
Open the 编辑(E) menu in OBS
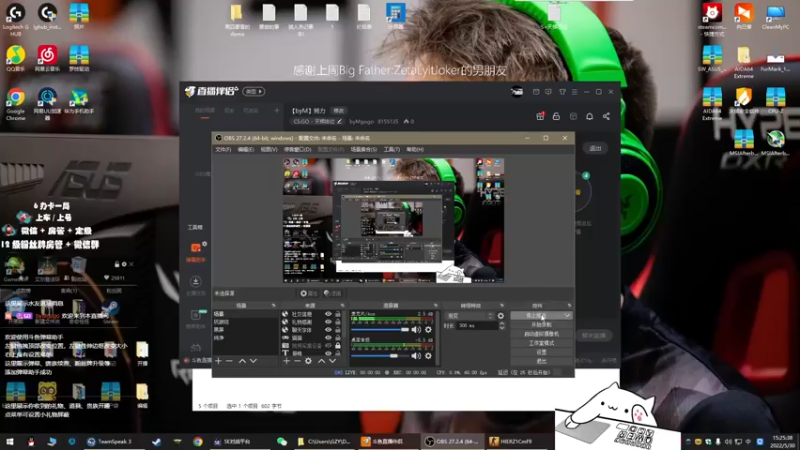tap(245, 149)
